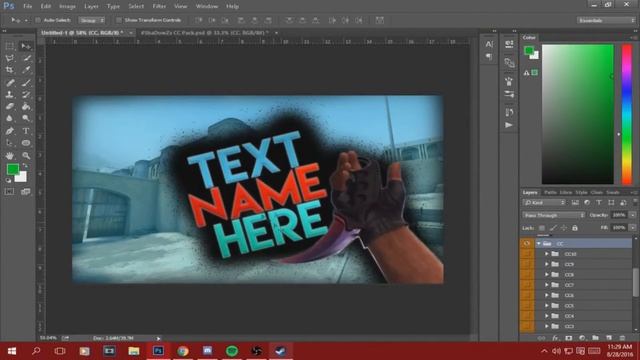Select the Move tool in toolbox

[26, 46]
